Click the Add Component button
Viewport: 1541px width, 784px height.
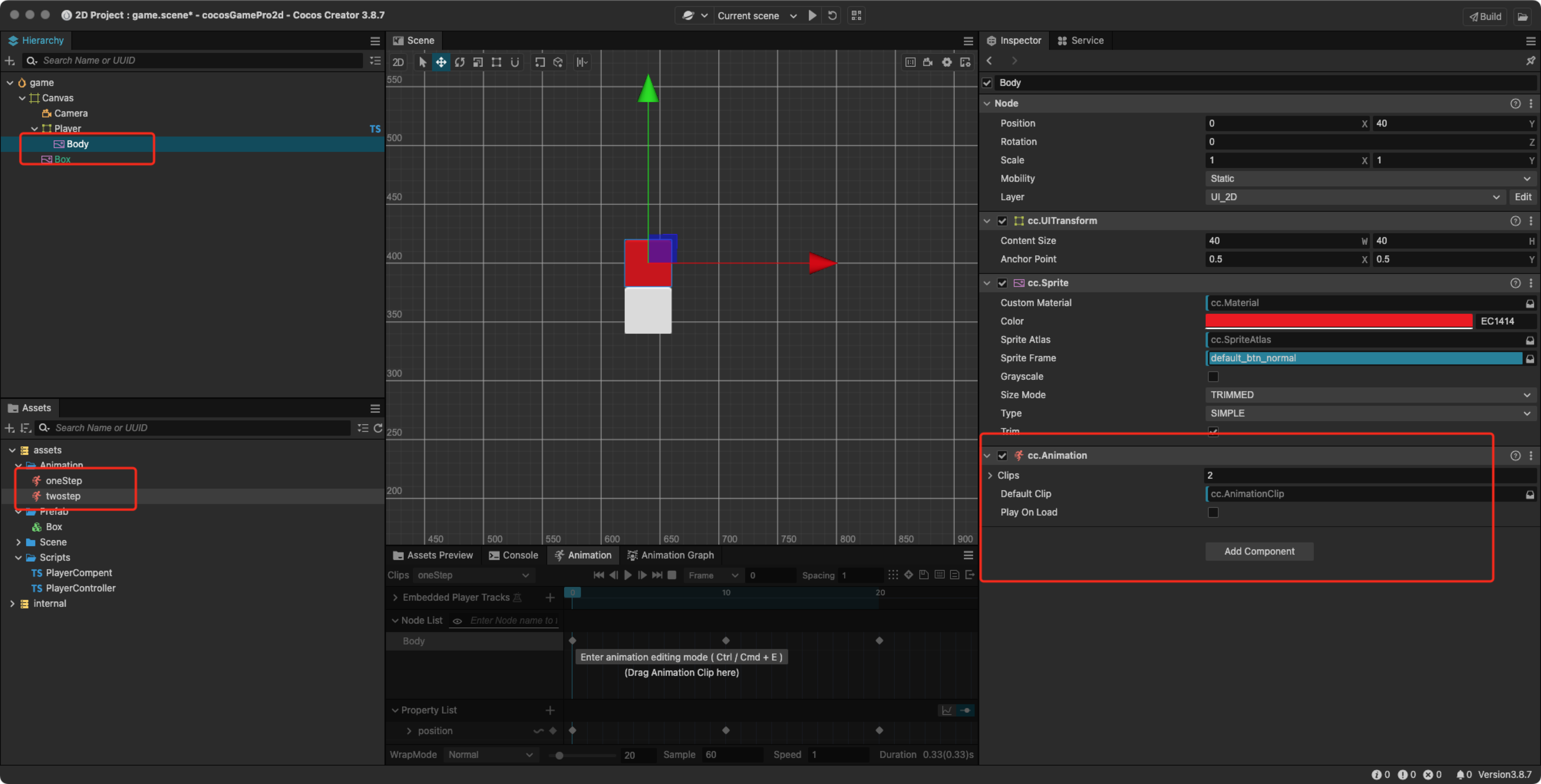click(1259, 551)
